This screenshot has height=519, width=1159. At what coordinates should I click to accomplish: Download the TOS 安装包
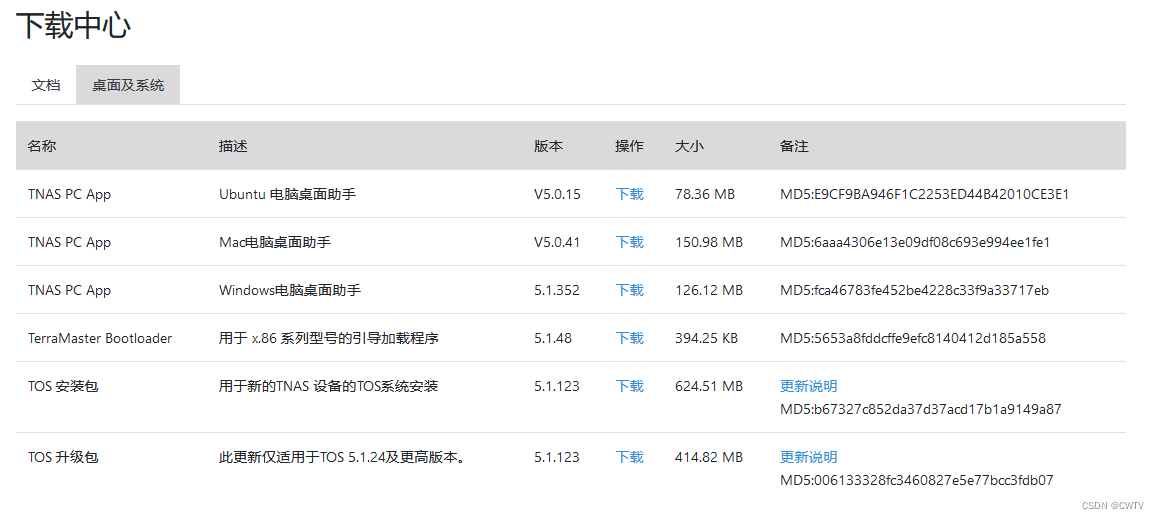tap(630, 386)
